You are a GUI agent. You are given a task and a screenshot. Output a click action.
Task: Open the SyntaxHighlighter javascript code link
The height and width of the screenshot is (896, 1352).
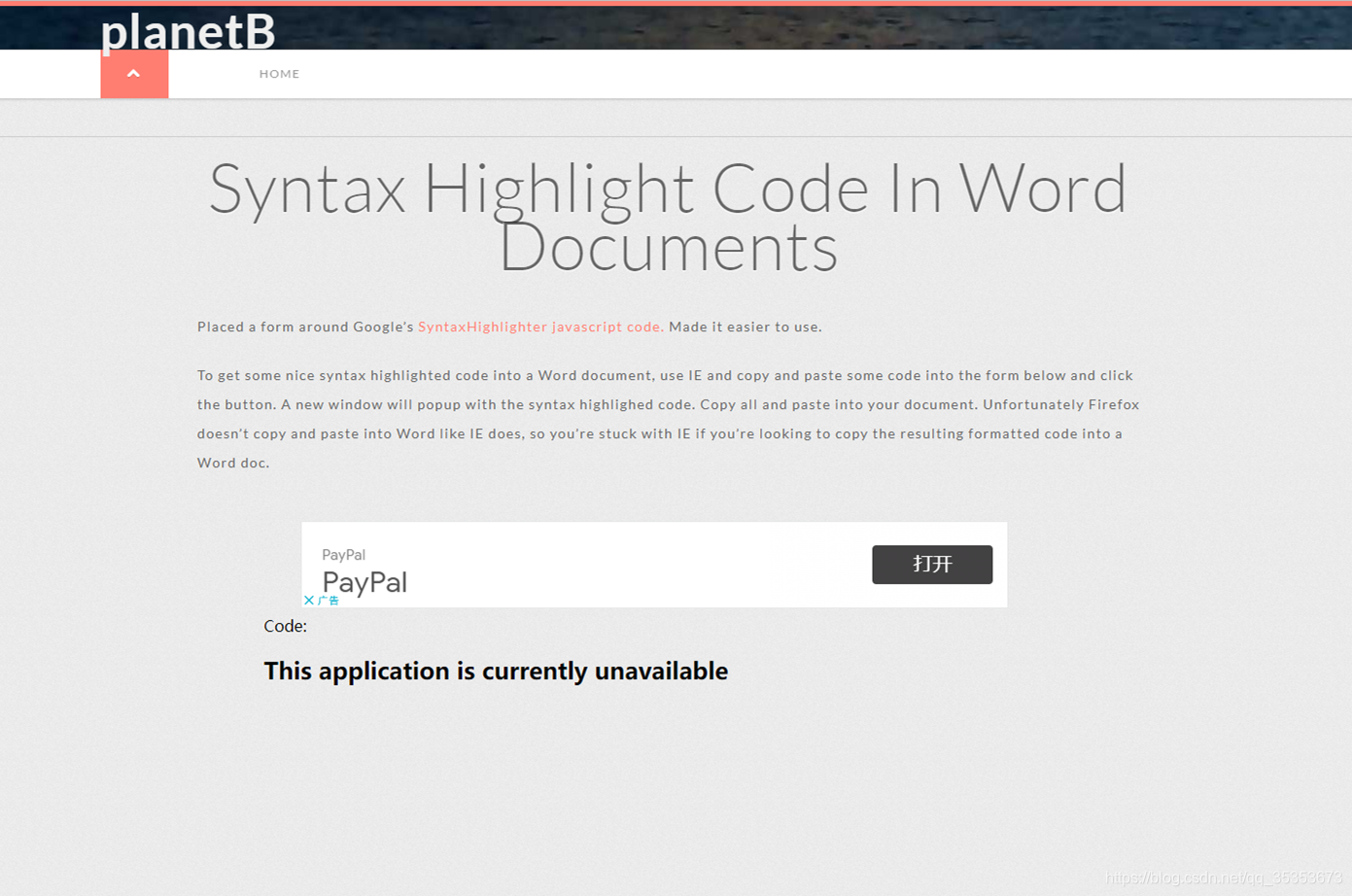click(540, 327)
